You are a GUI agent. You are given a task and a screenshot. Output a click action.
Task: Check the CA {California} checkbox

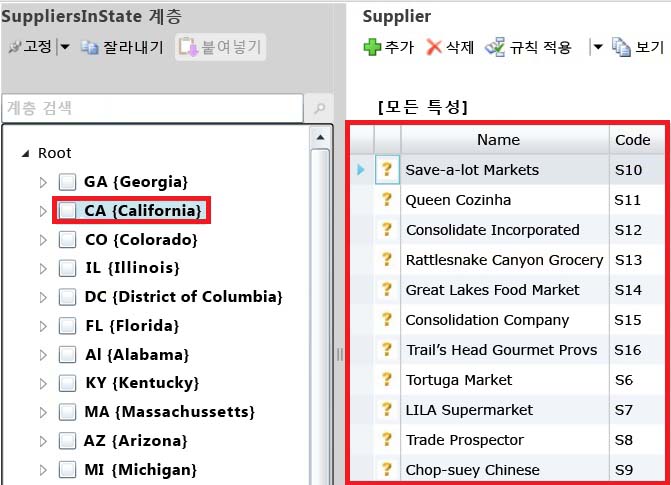coord(67,211)
